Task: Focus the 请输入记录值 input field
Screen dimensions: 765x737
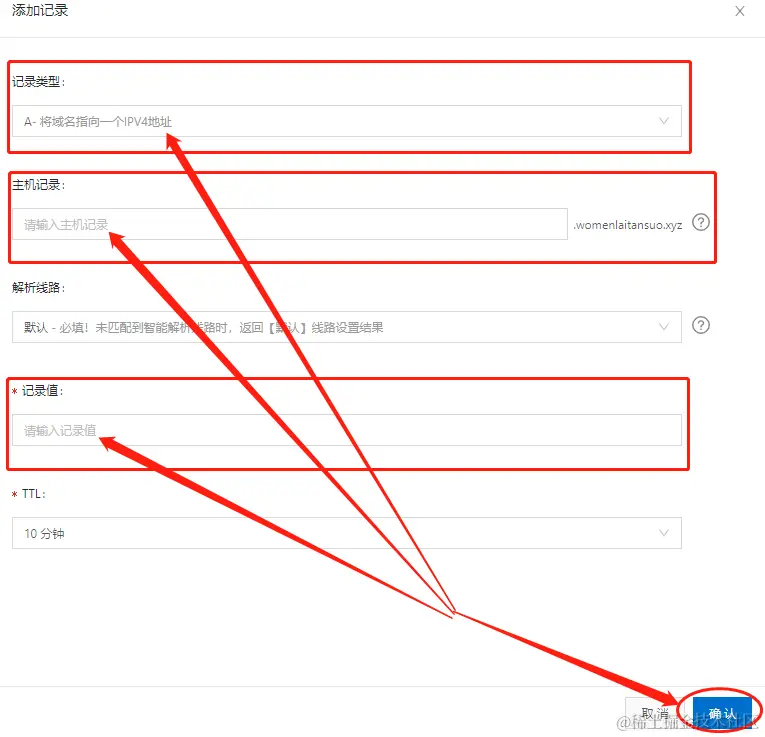Action: [x=346, y=430]
